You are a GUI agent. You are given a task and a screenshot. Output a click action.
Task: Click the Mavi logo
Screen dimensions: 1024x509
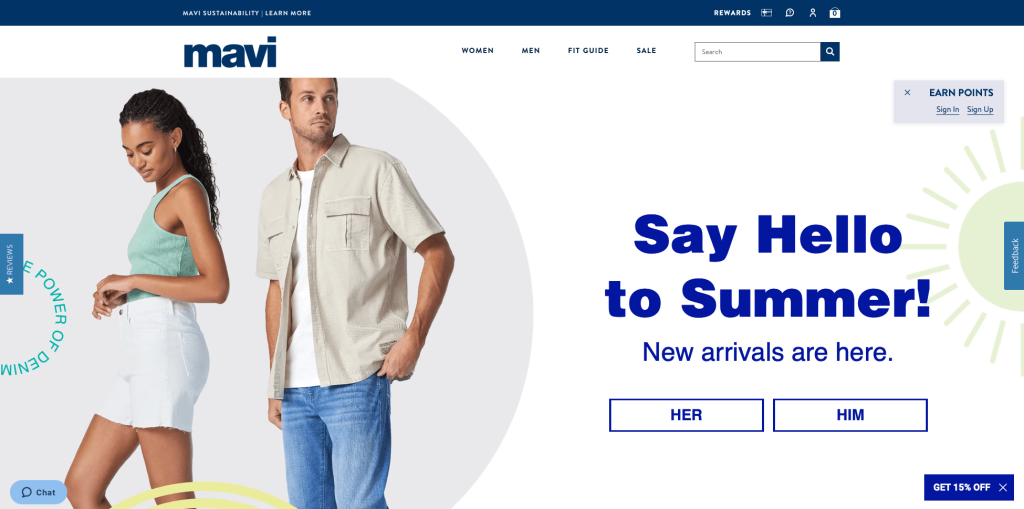coord(230,52)
